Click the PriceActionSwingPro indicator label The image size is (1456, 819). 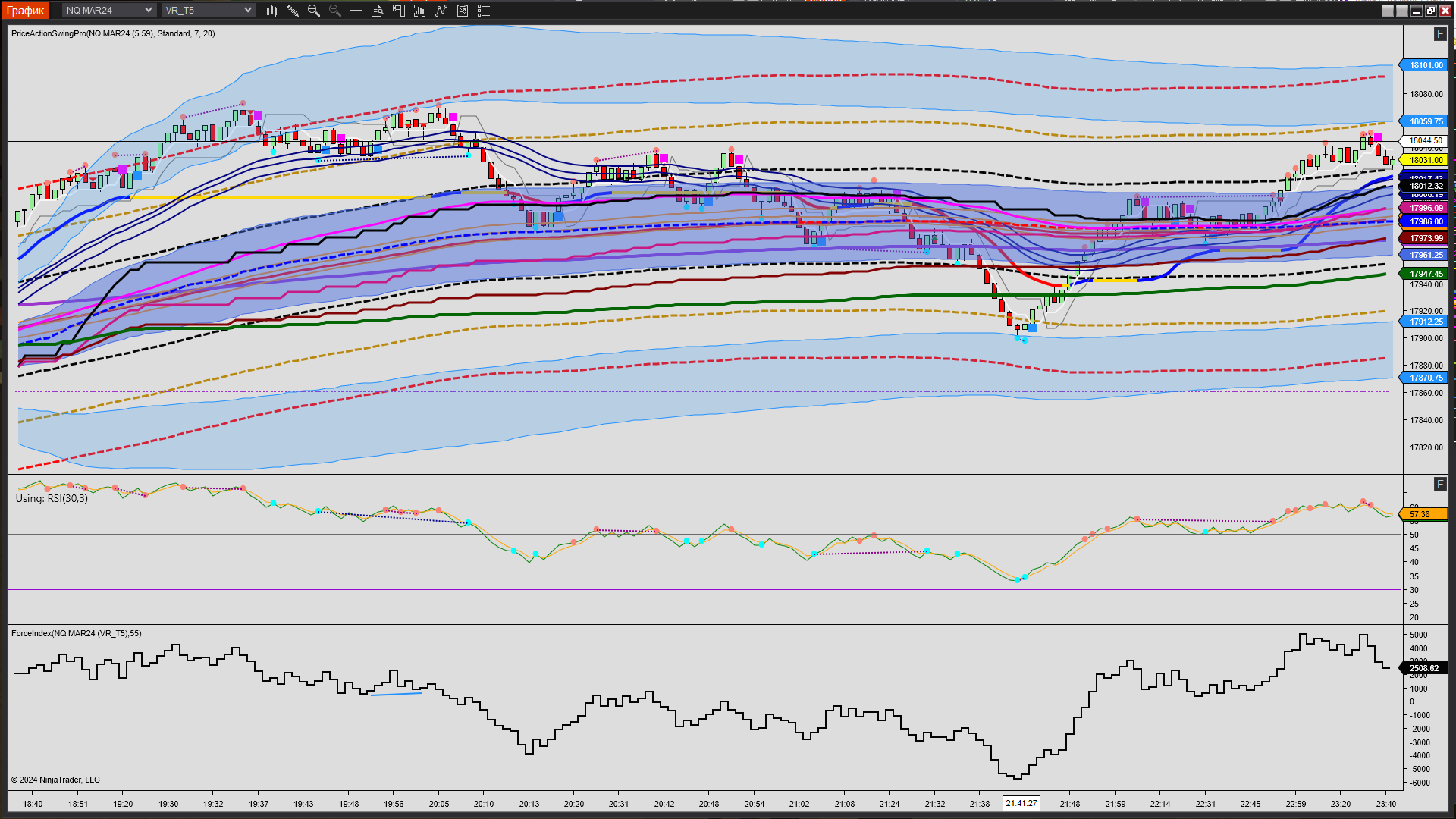click(x=113, y=34)
